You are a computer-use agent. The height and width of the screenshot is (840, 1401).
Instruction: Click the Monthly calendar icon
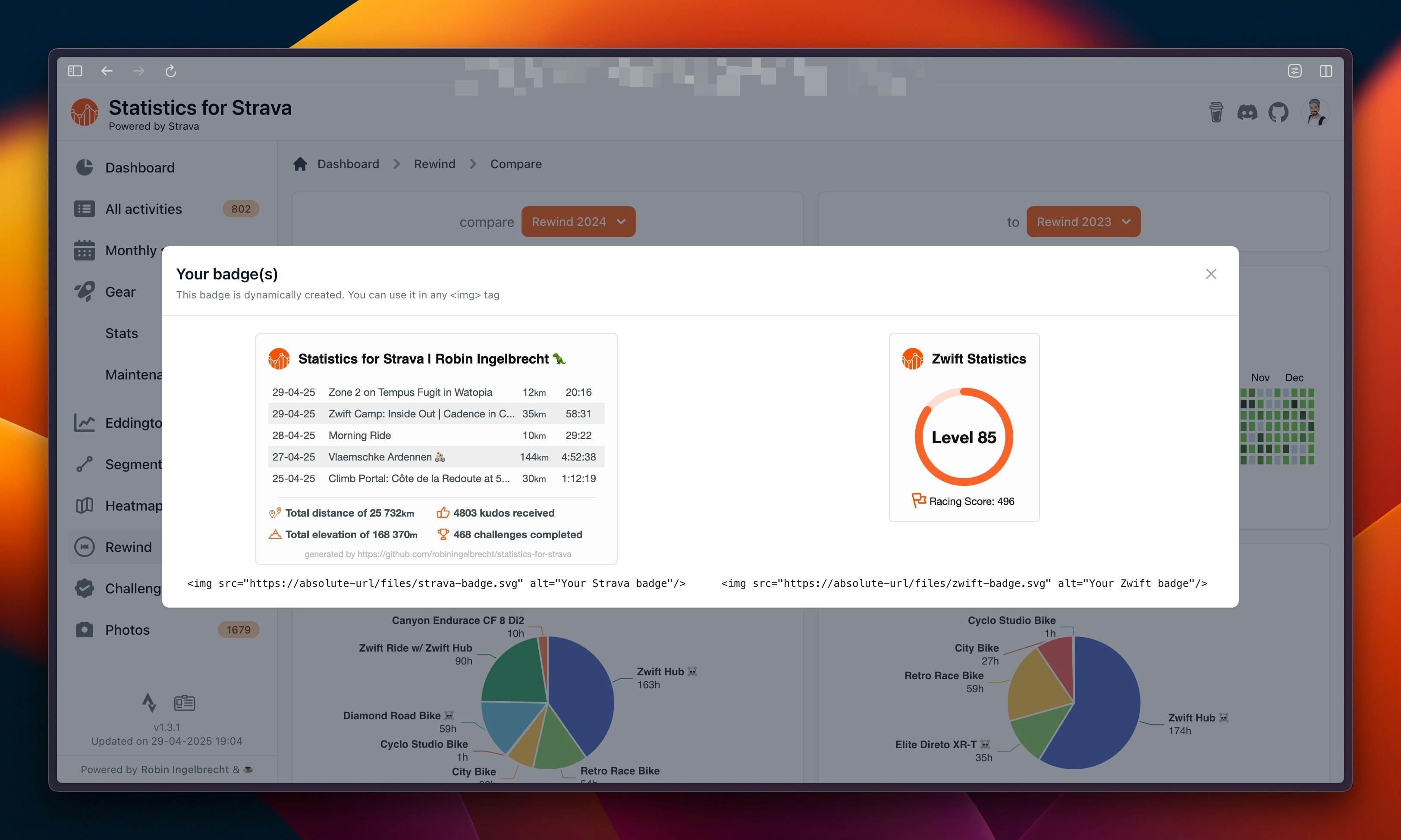pos(85,250)
